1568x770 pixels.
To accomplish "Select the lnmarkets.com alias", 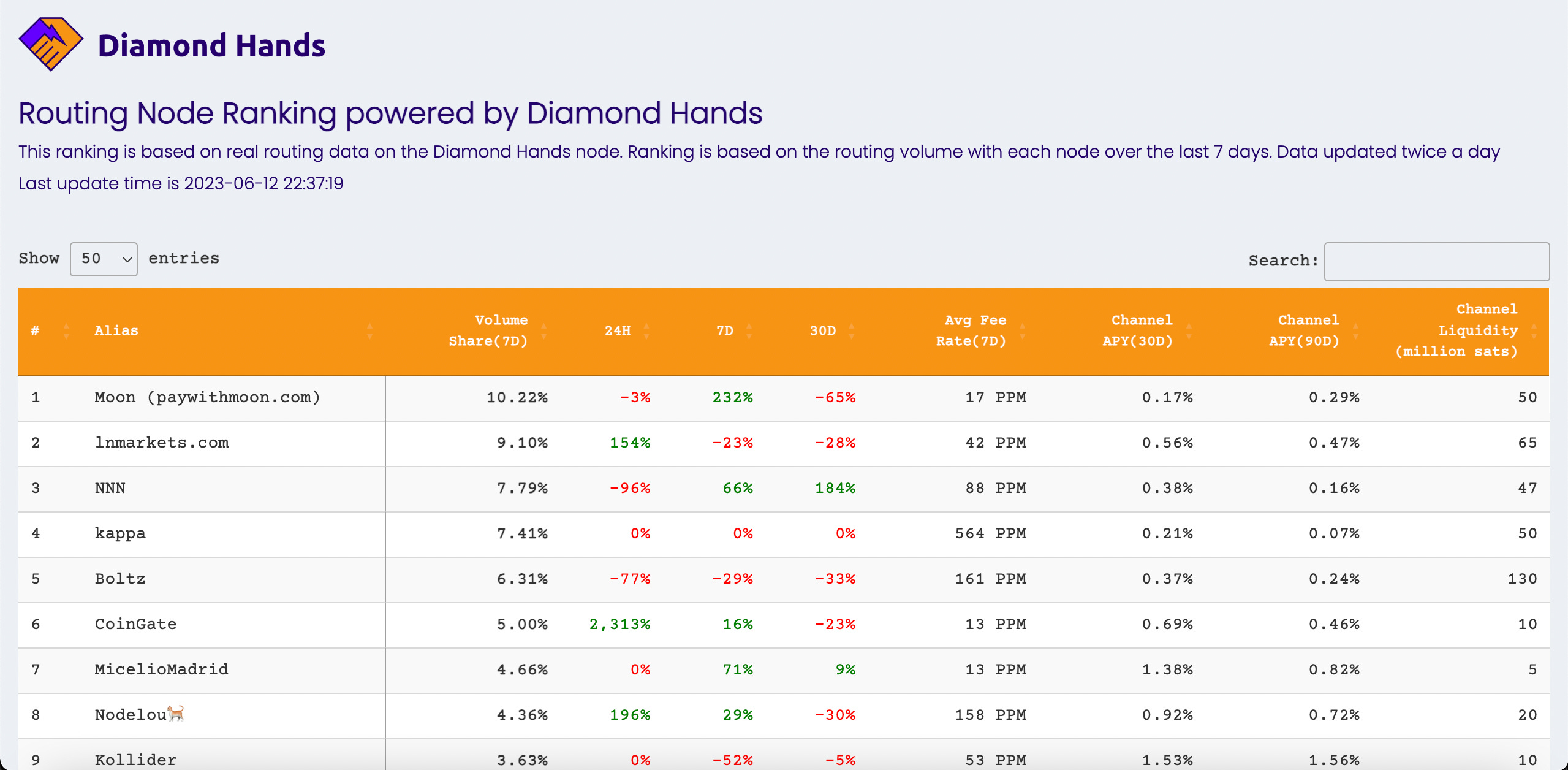I will (x=162, y=443).
